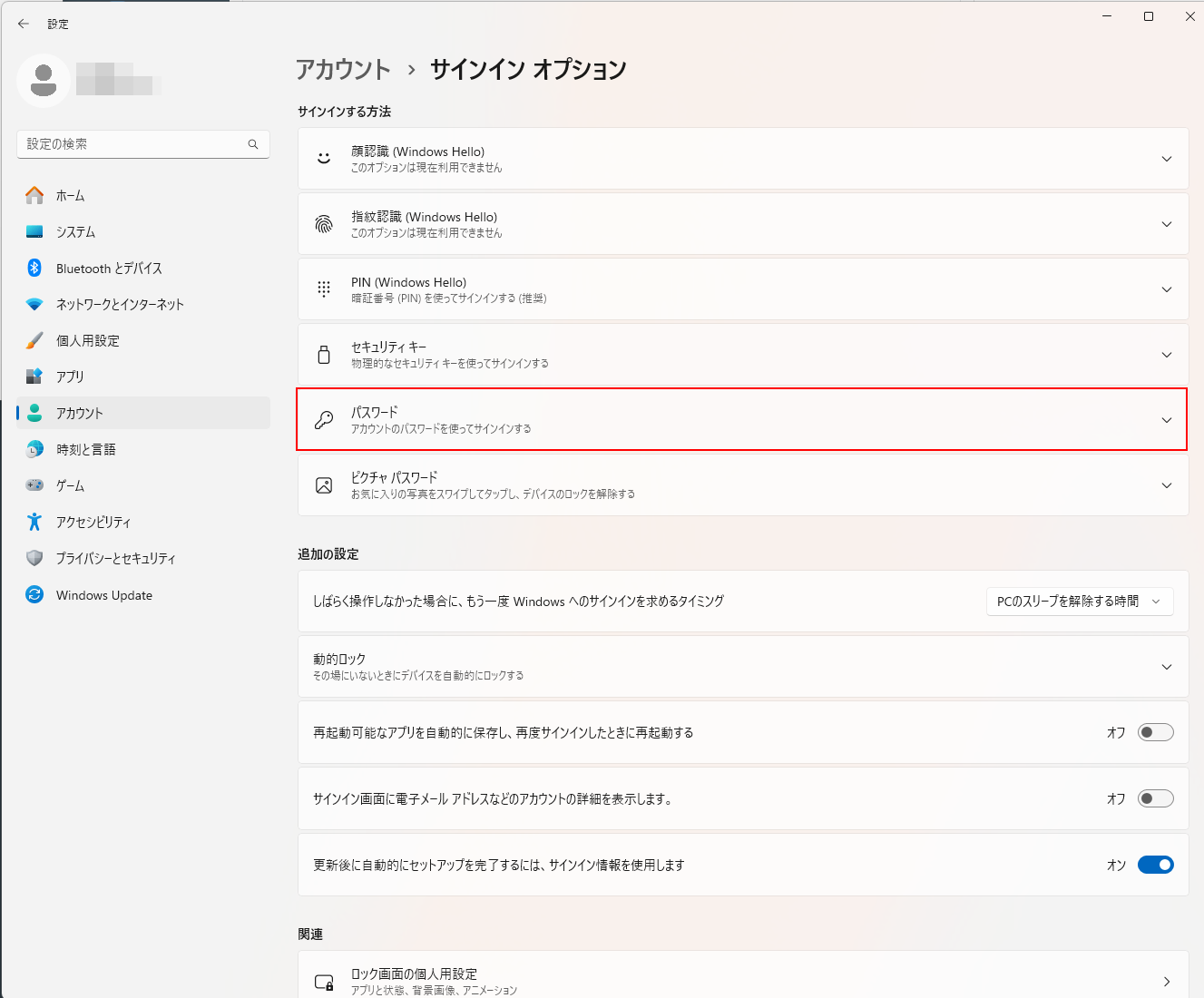Open the PCのスリープを解除する時間 dropdown
This screenshot has height=998, width=1204.
[x=1080, y=602]
